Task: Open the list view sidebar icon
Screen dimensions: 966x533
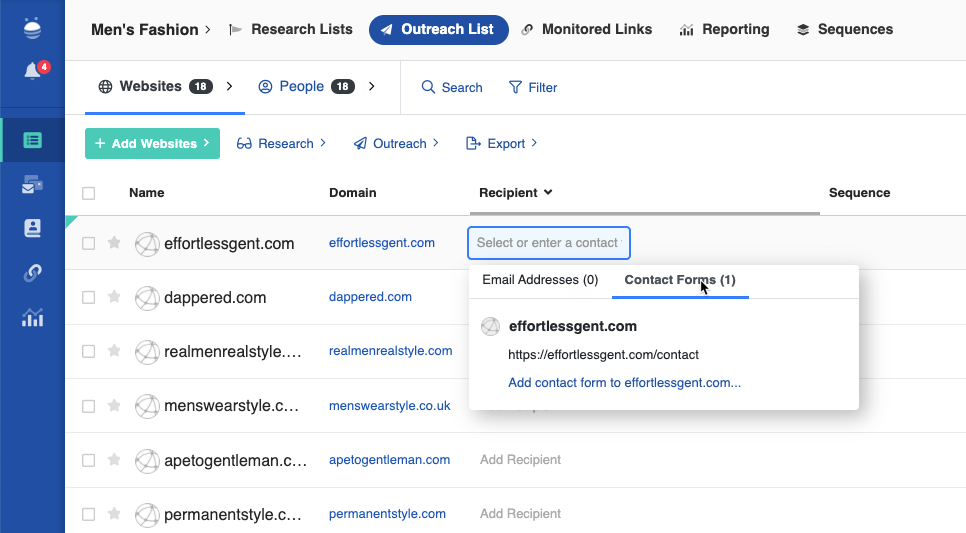Action: (x=33, y=140)
